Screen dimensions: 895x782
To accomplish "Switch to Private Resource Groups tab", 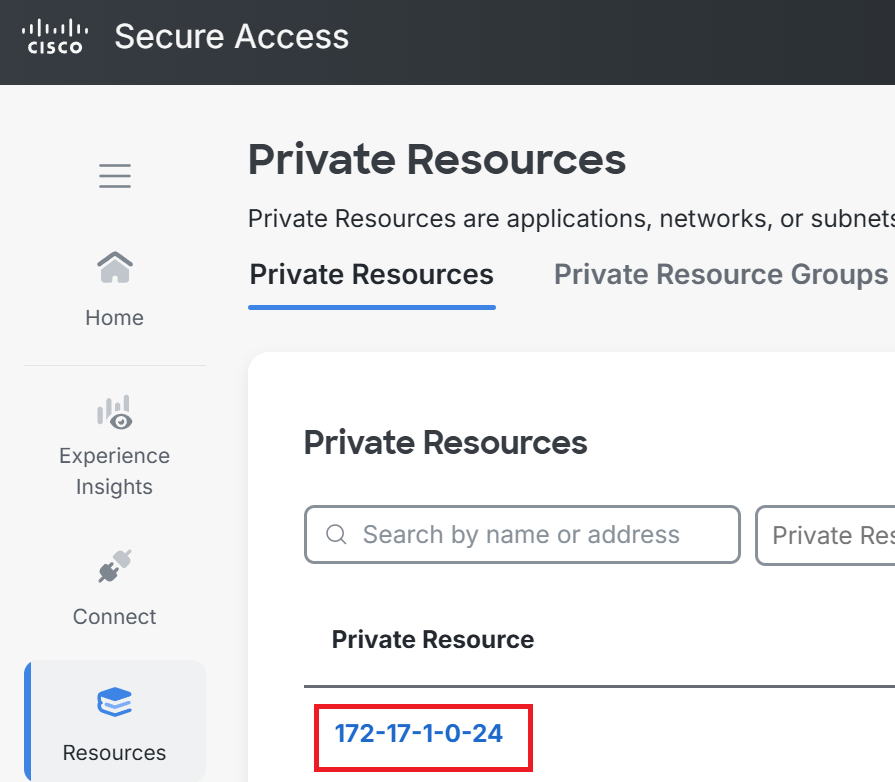I will [x=721, y=275].
